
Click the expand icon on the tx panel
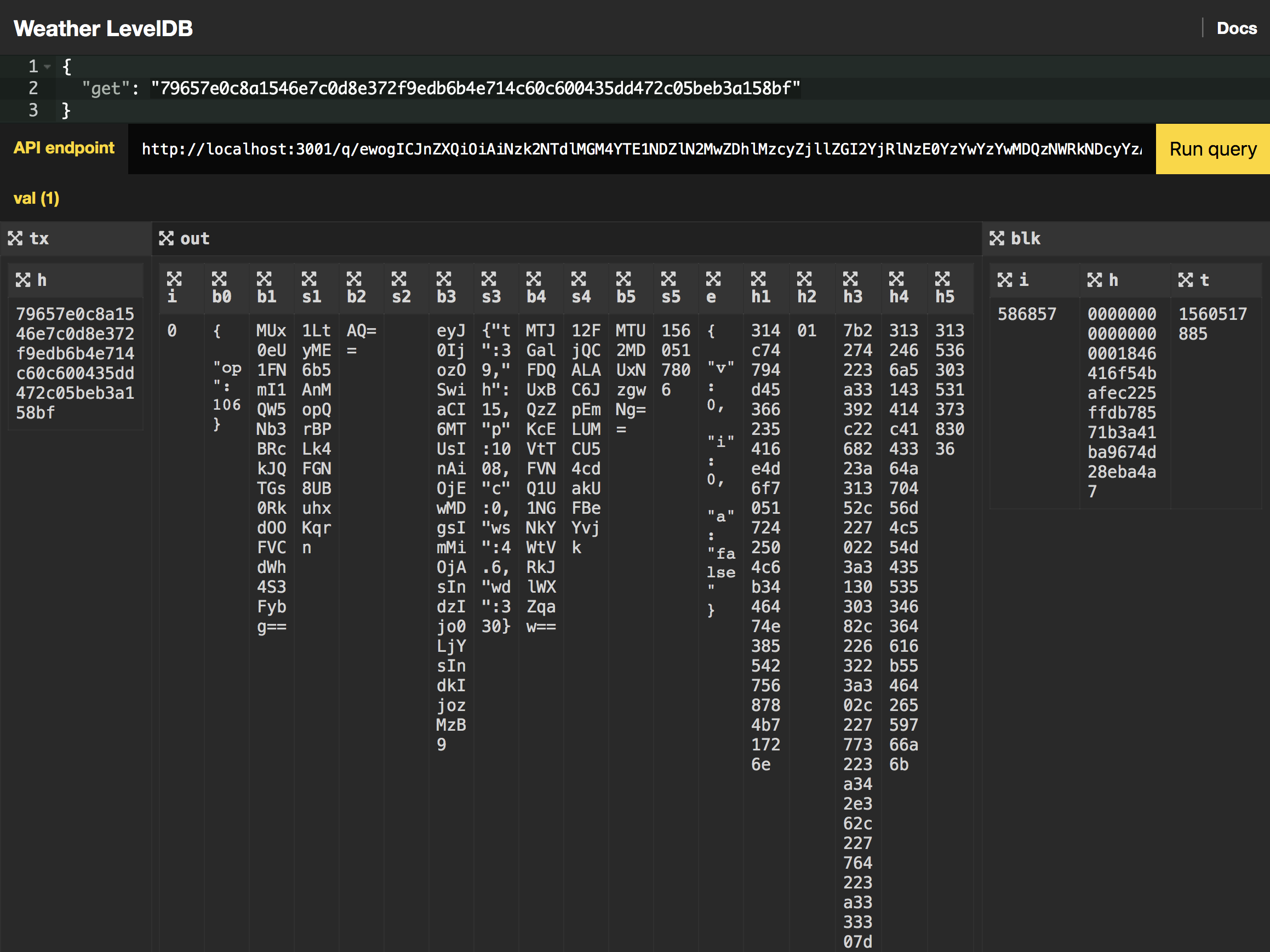17,239
